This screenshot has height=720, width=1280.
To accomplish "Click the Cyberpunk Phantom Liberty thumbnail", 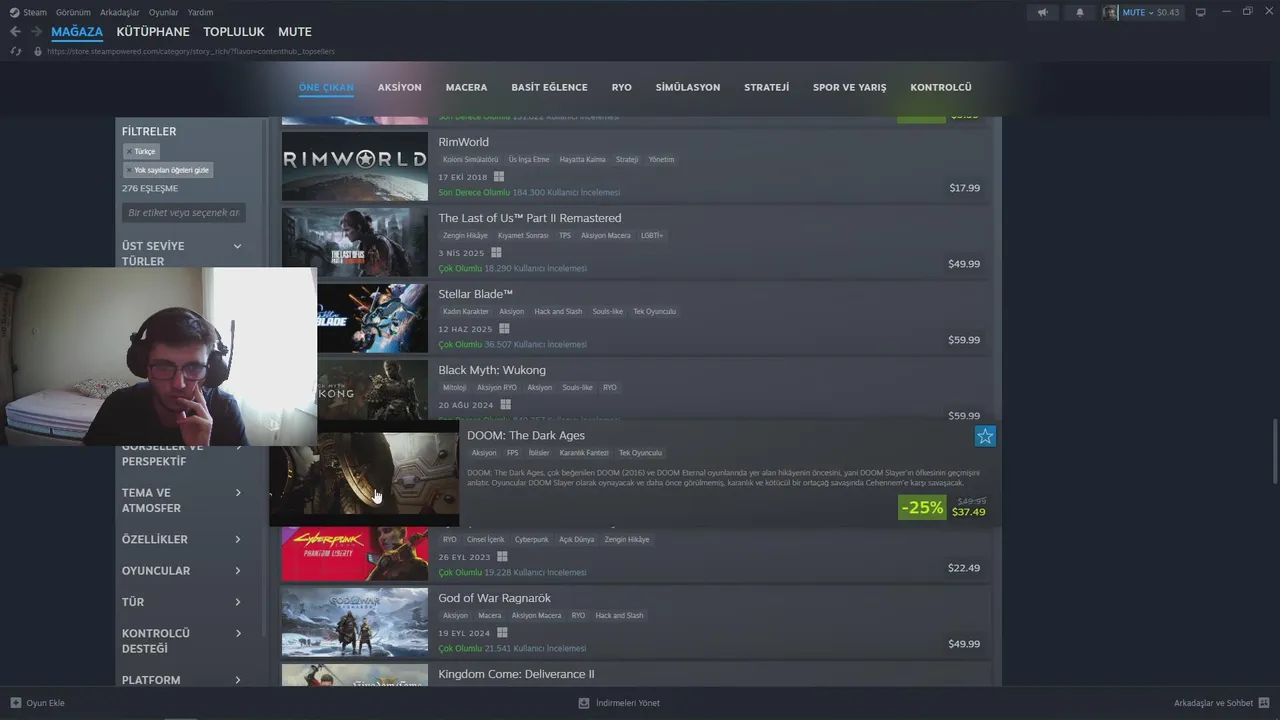I will (x=354, y=553).
